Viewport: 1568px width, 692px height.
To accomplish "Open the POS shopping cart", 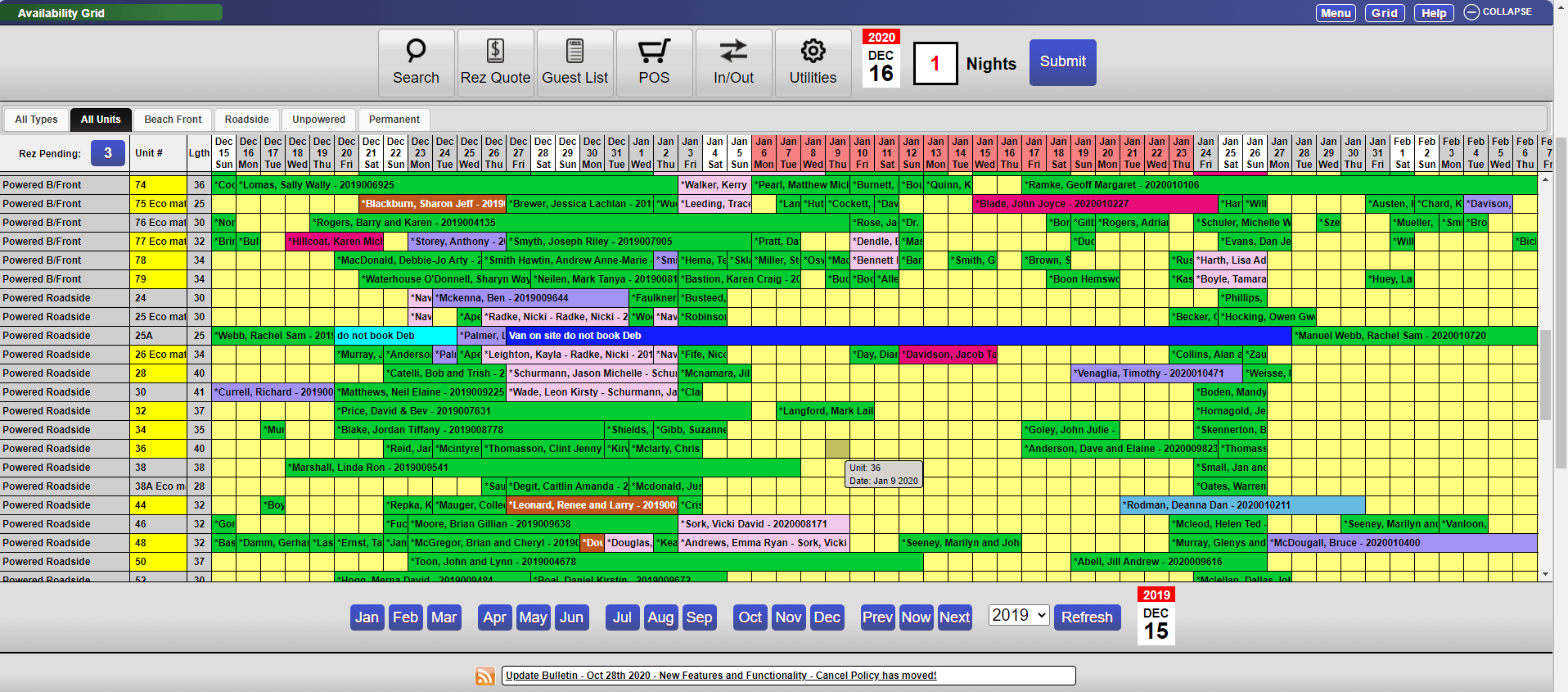I will point(654,63).
